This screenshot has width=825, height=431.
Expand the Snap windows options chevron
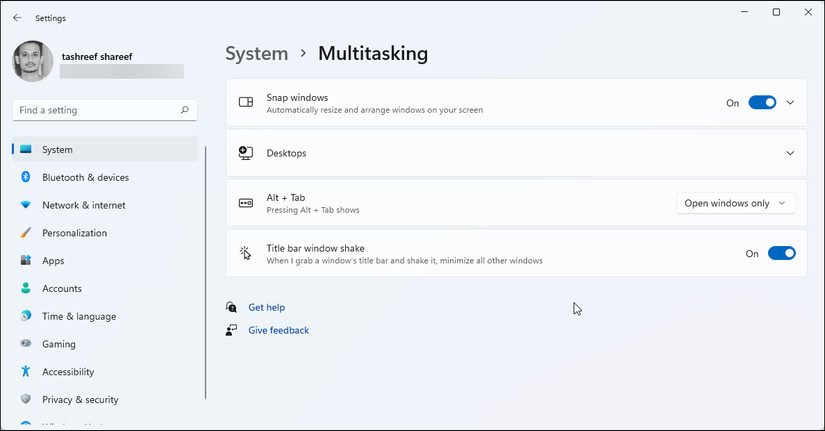click(x=790, y=103)
